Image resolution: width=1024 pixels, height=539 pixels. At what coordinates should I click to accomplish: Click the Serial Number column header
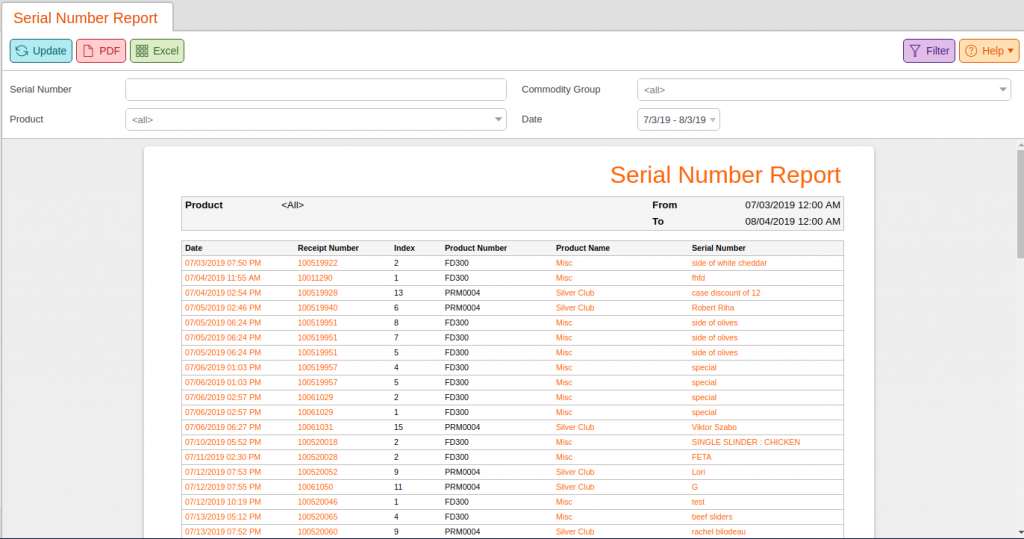pyautogui.click(x=718, y=248)
